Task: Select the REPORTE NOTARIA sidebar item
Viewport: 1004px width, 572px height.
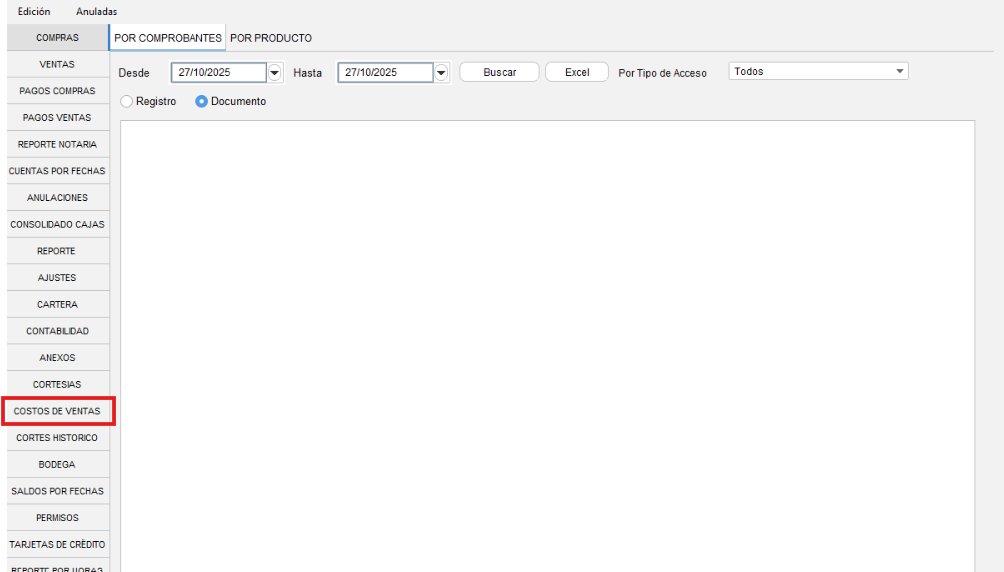Action: click(x=57, y=144)
